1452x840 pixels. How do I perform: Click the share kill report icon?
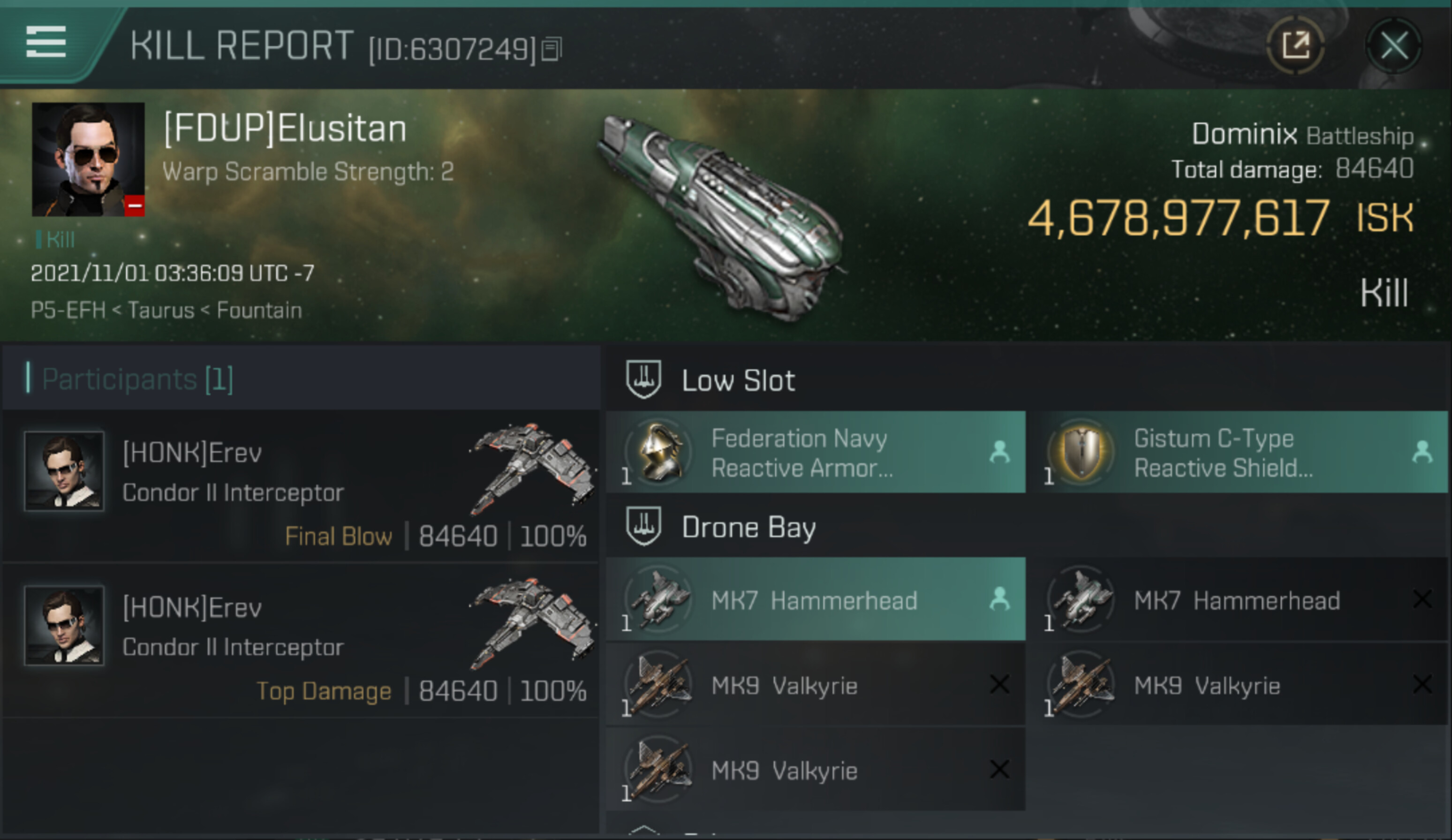point(1295,45)
